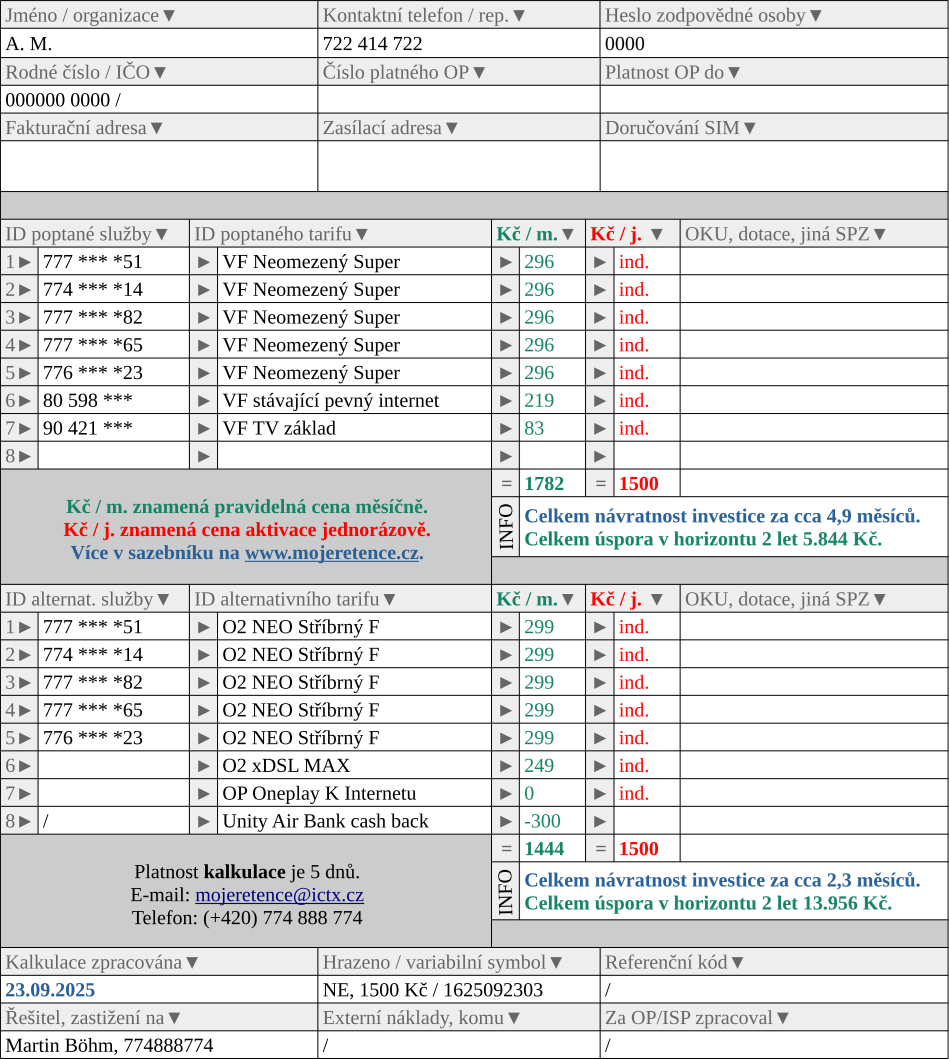Click the arrow next to price 219
This screenshot has height=1059, width=949.
tap(506, 400)
